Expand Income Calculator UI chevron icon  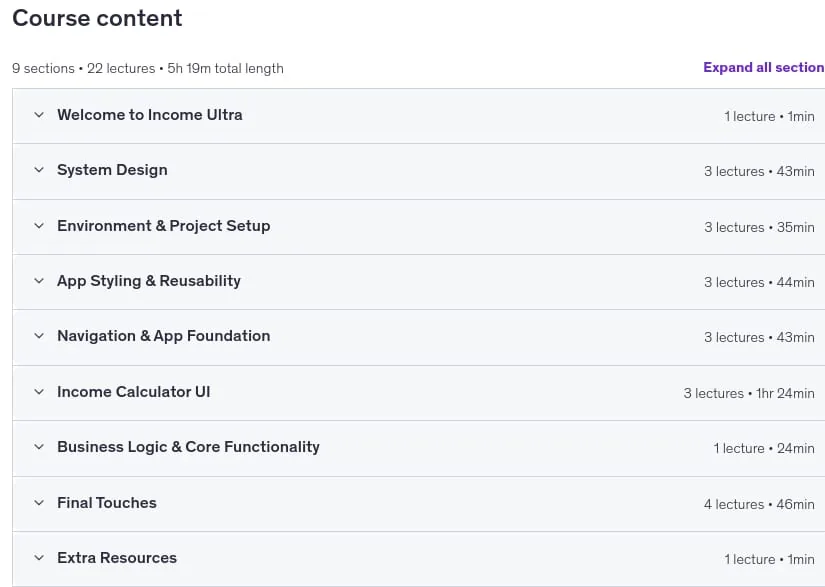click(x=39, y=392)
